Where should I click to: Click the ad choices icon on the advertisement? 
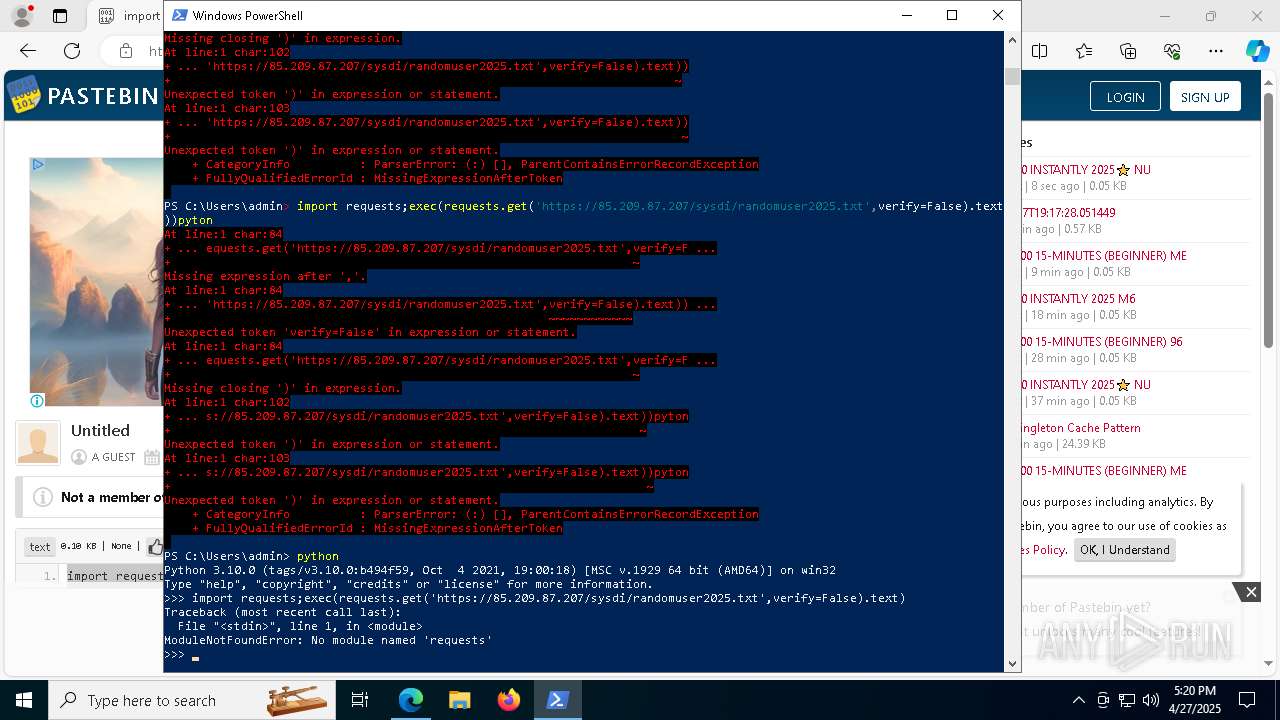point(38,165)
